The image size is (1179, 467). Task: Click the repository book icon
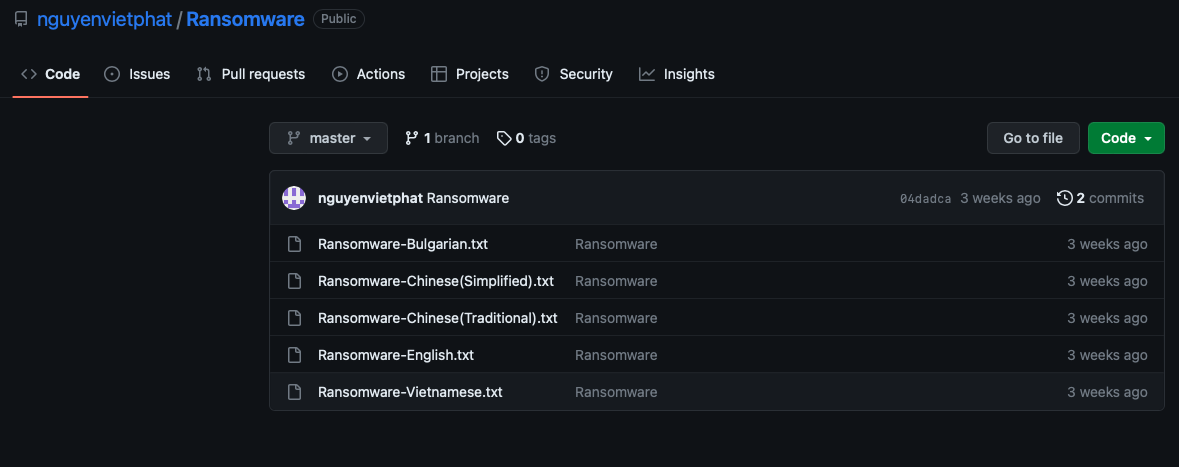coord(21,19)
